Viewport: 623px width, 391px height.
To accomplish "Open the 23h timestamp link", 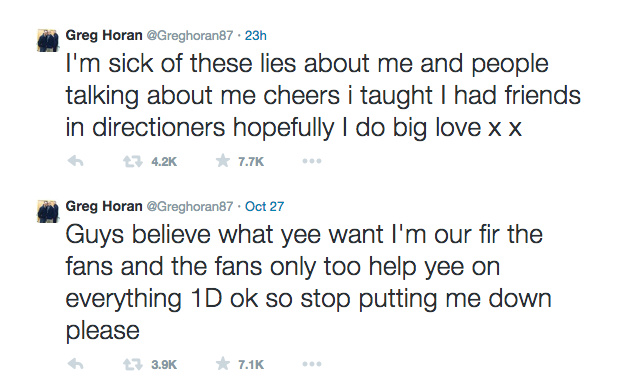I will (255, 36).
